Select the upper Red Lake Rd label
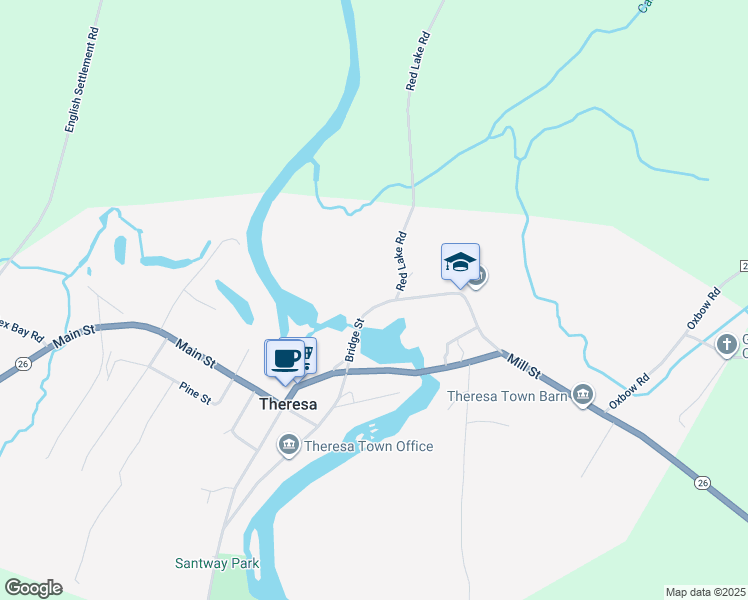This screenshot has width=748, height=600. (x=418, y=61)
